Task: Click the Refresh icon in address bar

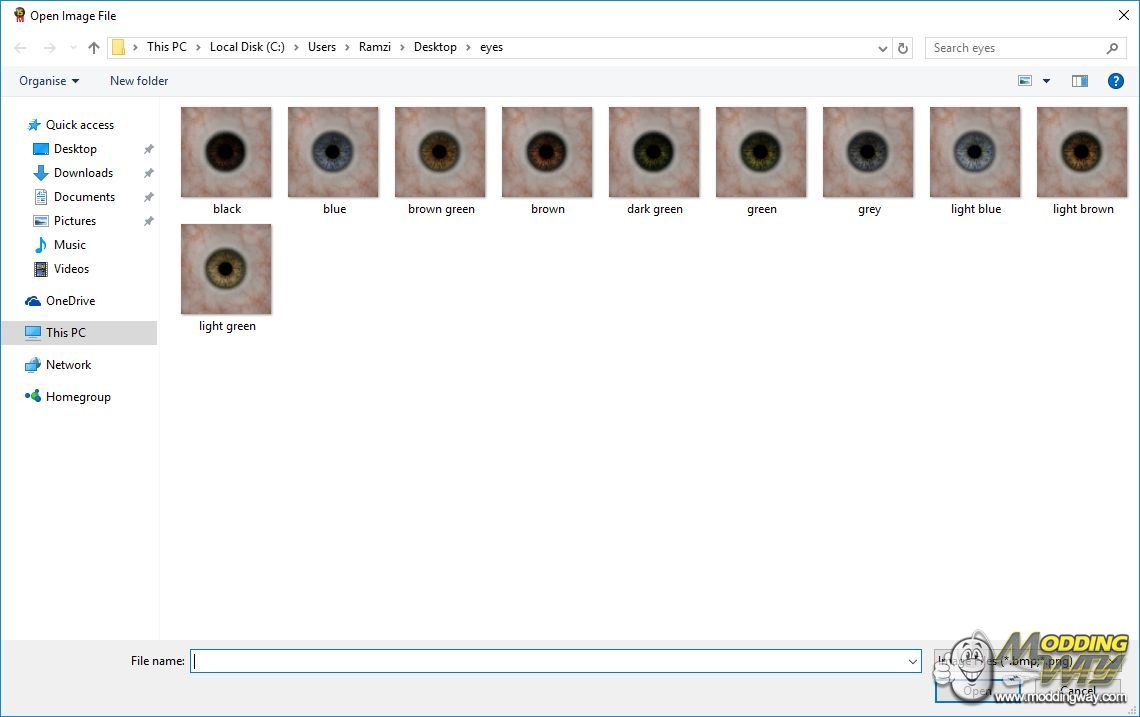Action: (x=903, y=48)
